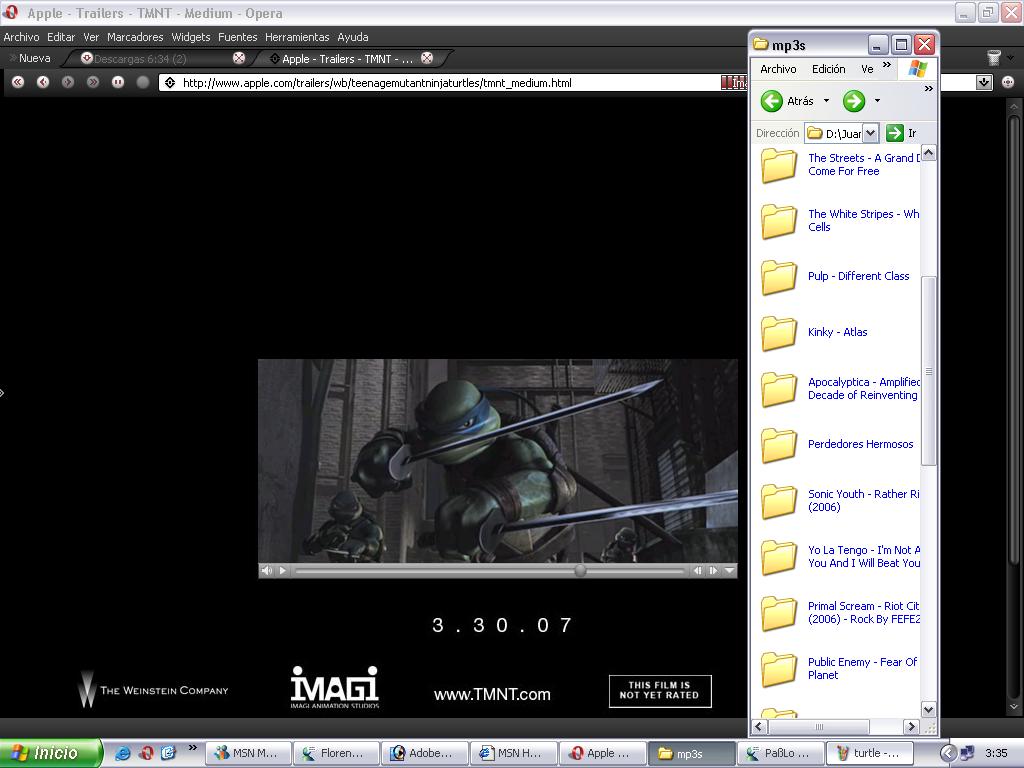Select Sonic Youth Rather Ripped folder

click(x=842, y=500)
